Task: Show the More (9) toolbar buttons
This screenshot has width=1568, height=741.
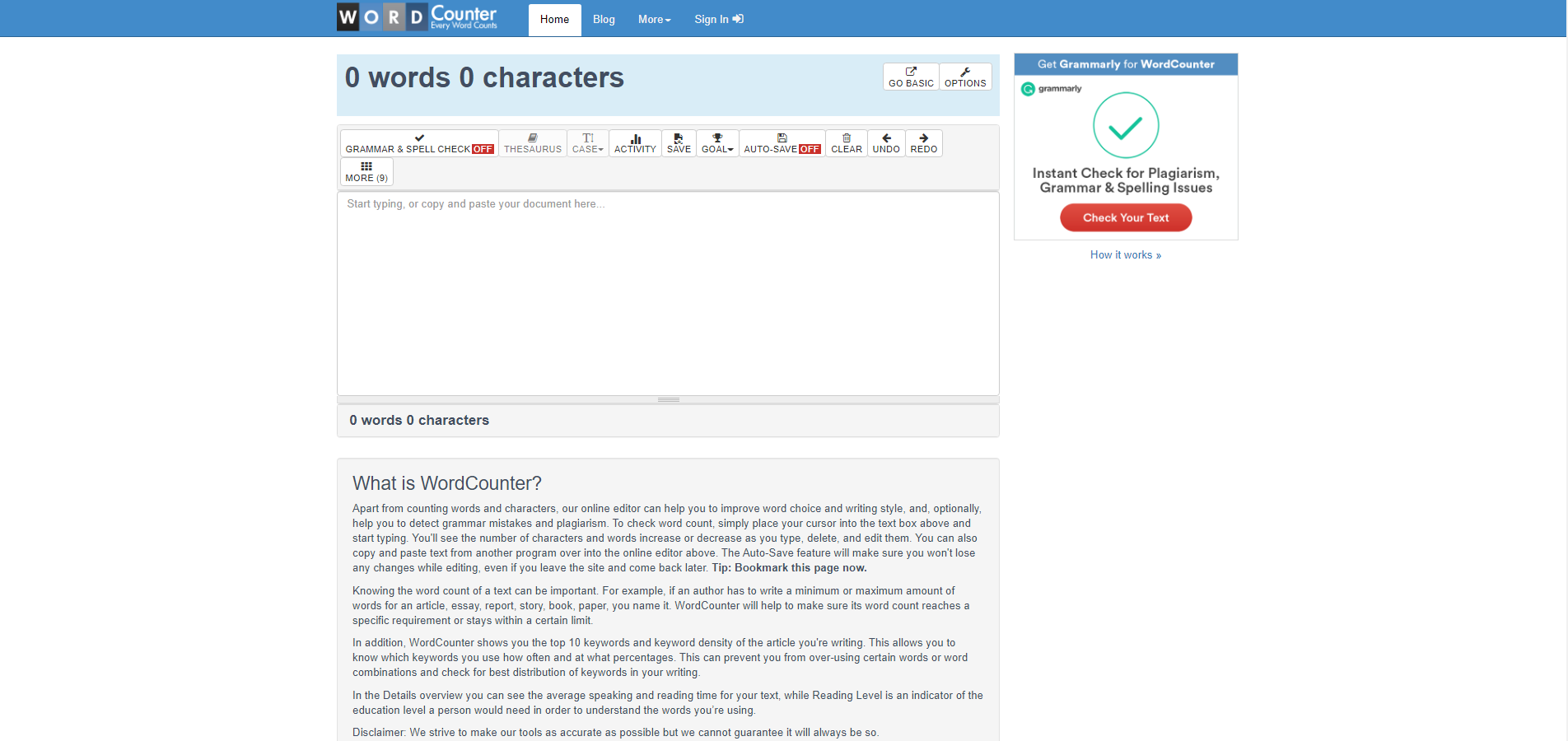Action: point(366,172)
